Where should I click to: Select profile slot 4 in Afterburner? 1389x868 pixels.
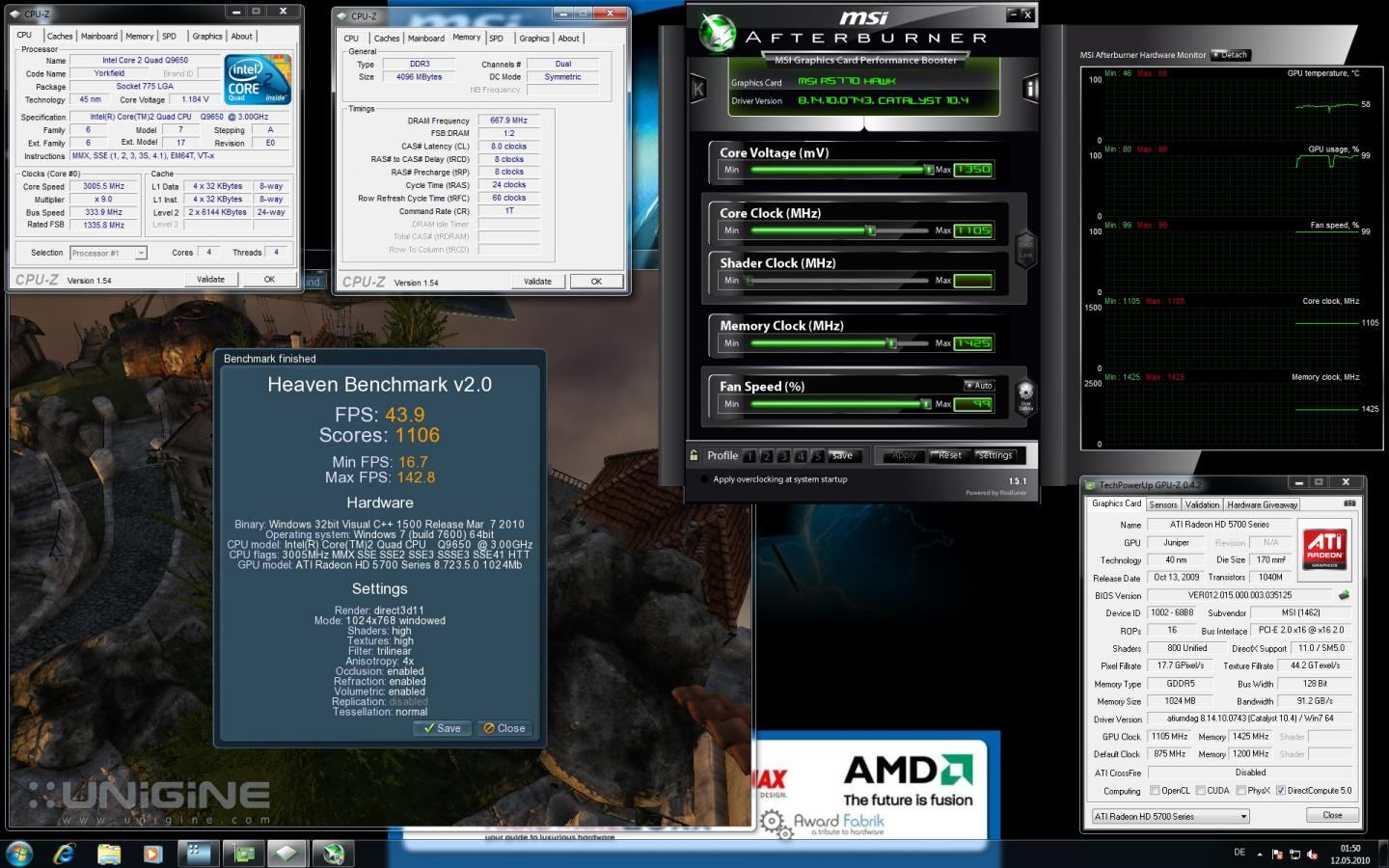(x=801, y=456)
